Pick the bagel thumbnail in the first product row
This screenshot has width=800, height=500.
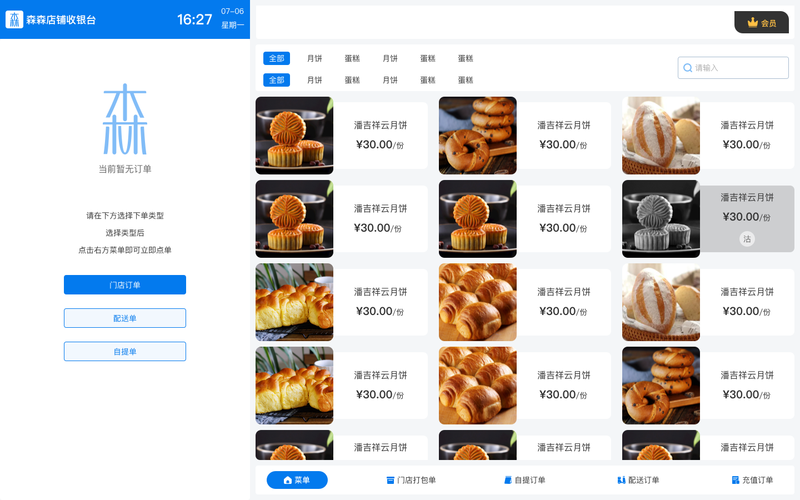click(478, 136)
